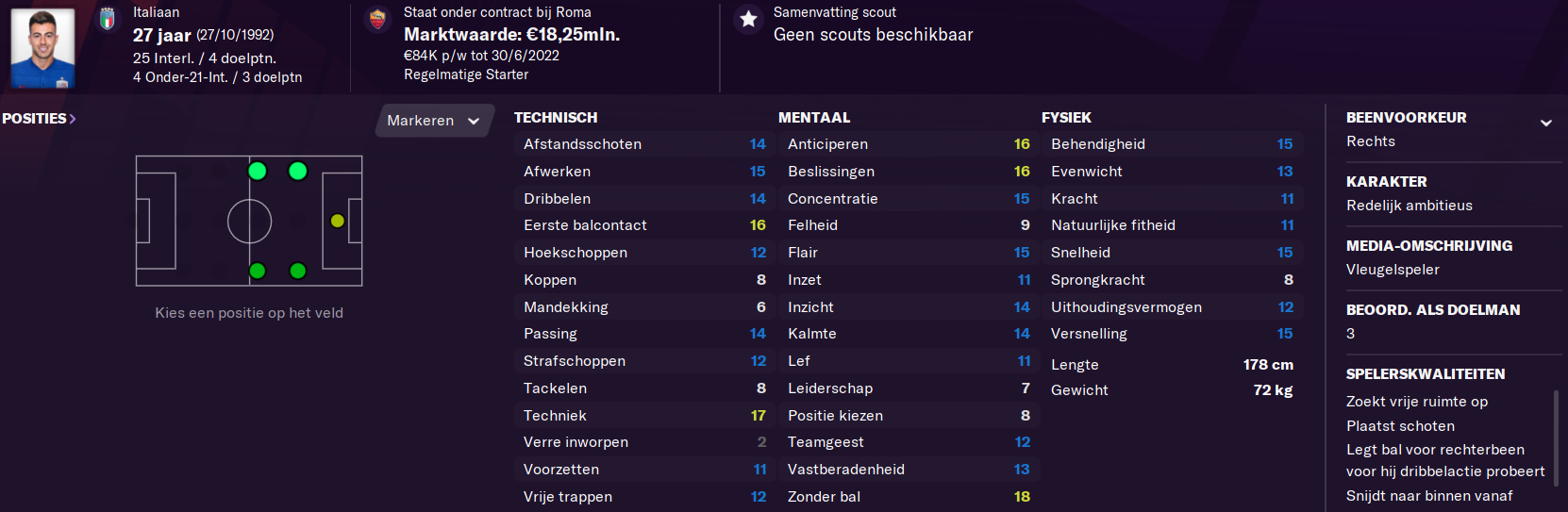Select the lower-left green pitch position dot

click(x=258, y=271)
